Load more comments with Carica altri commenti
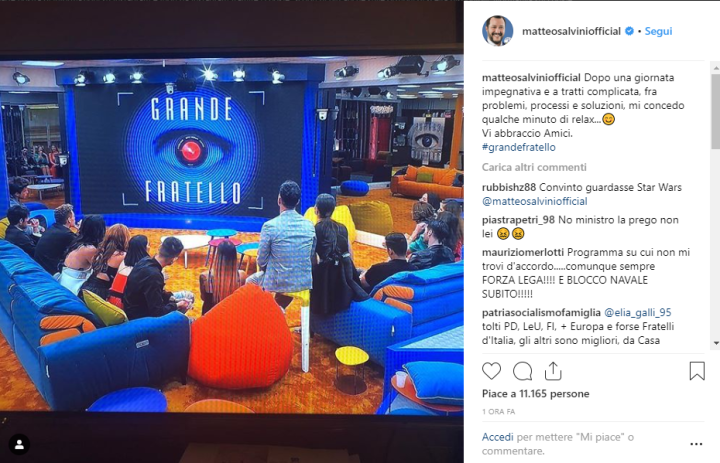This screenshot has width=720, height=463. tap(534, 167)
